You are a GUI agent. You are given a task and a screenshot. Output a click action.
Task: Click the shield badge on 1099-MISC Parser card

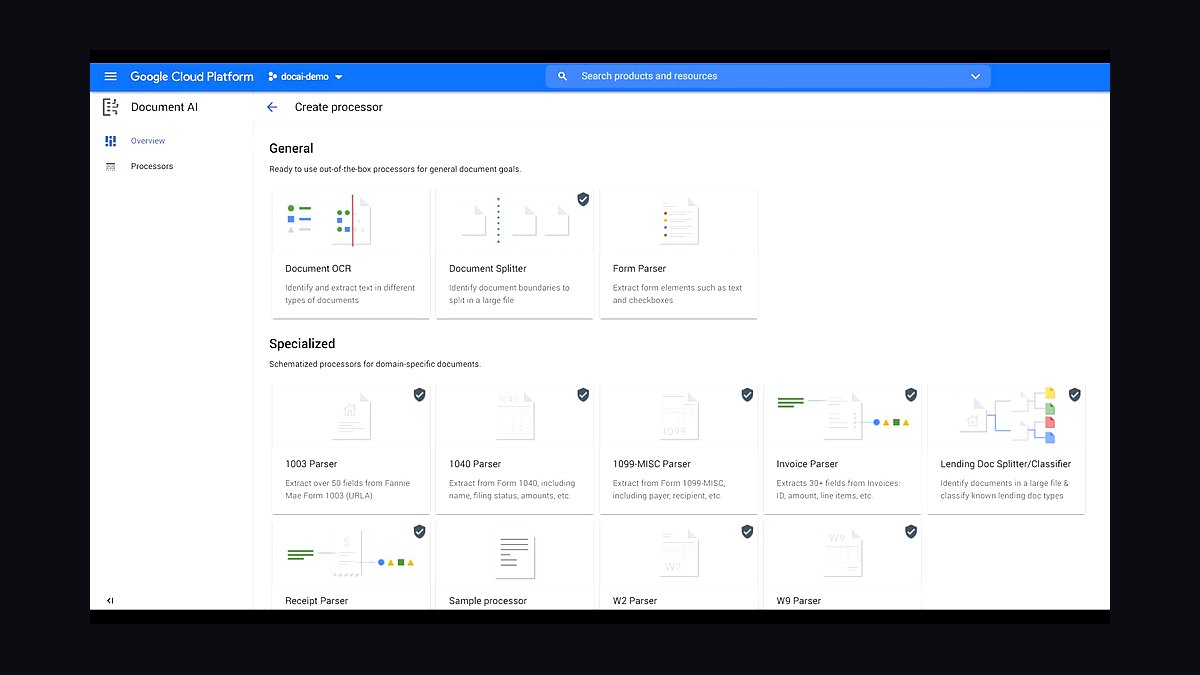click(747, 395)
